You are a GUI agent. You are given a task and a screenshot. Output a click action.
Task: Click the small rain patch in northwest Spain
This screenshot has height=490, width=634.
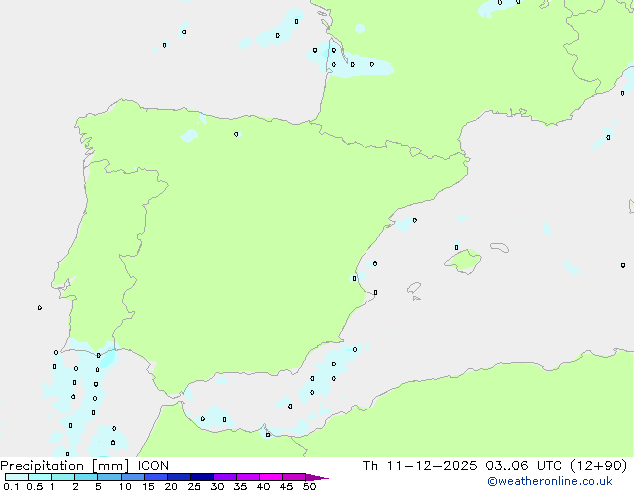click(x=188, y=135)
